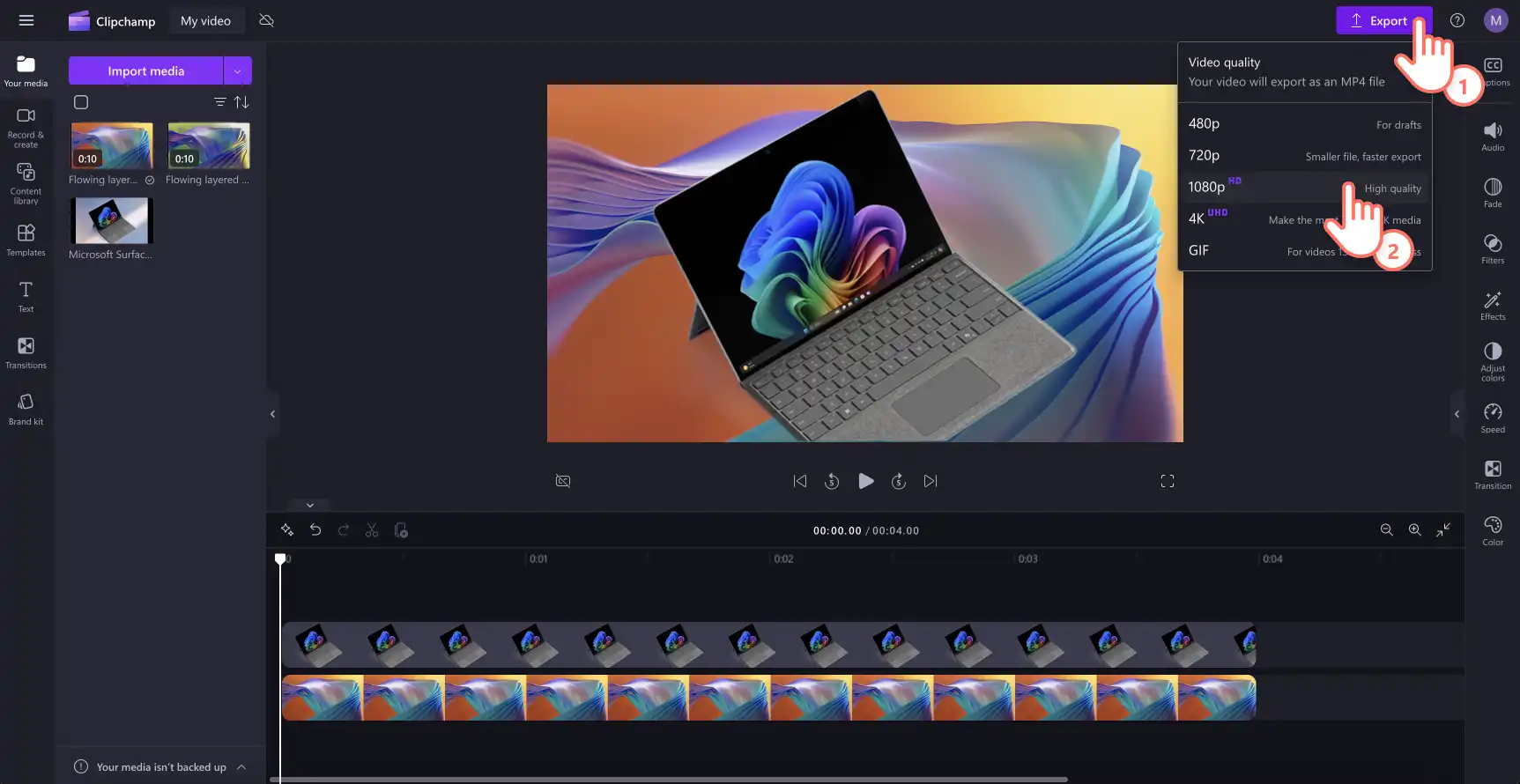Click the backup info icon
This screenshot has height=784, width=1520.
(x=81, y=767)
